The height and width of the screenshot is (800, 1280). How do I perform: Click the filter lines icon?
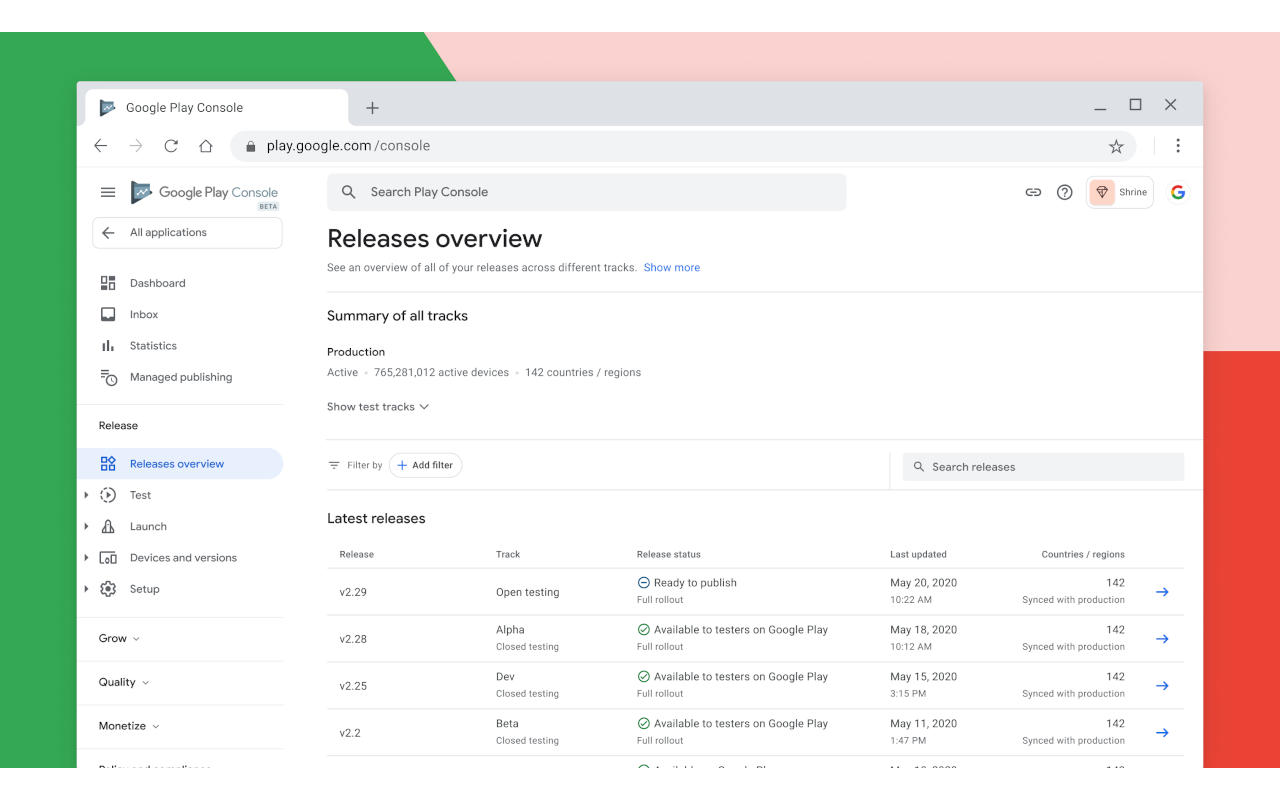[x=334, y=465]
